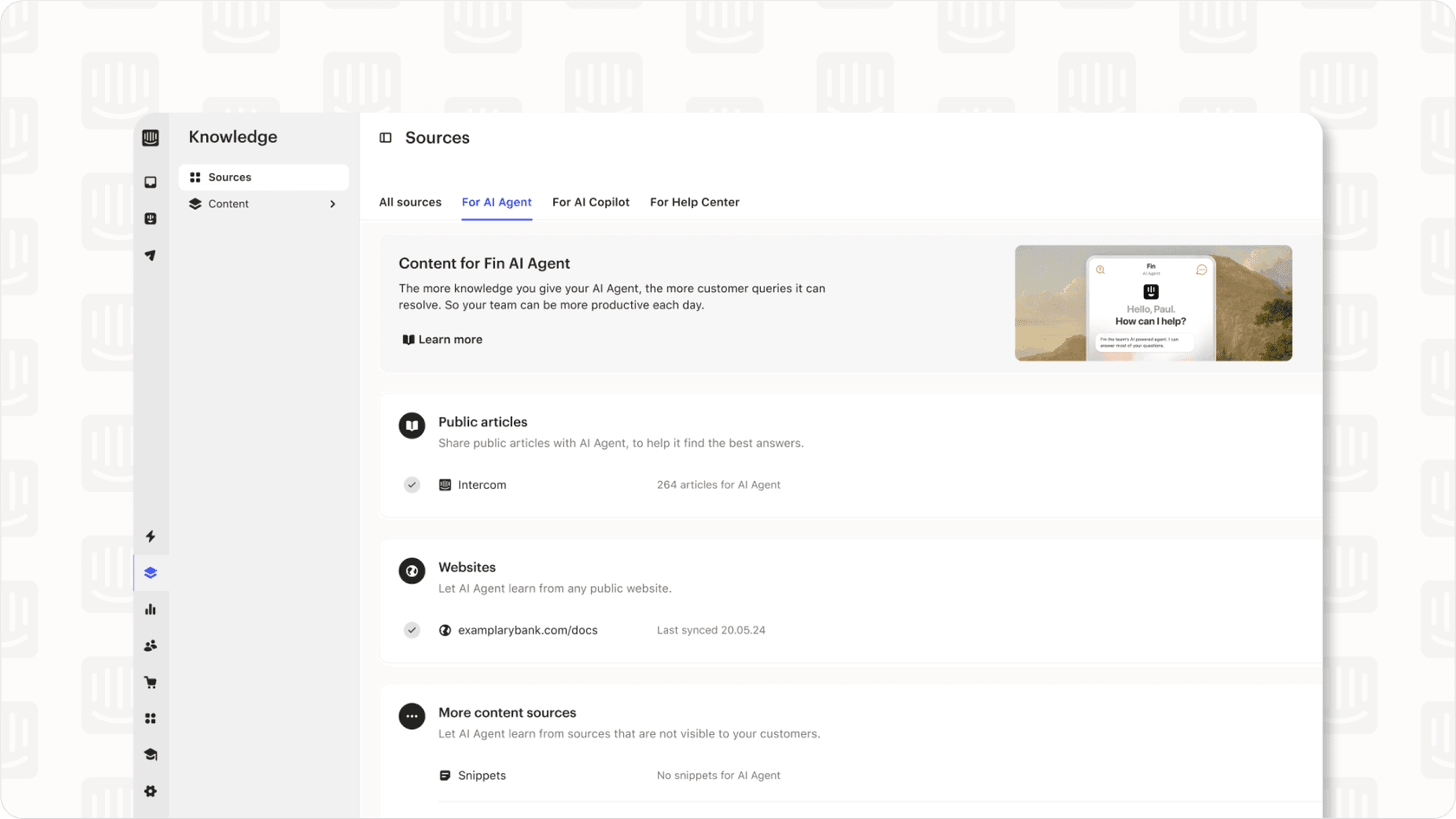The height and width of the screenshot is (819, 1456).
Task: Click the Learn more link
Action: click(x=442, y=340)
